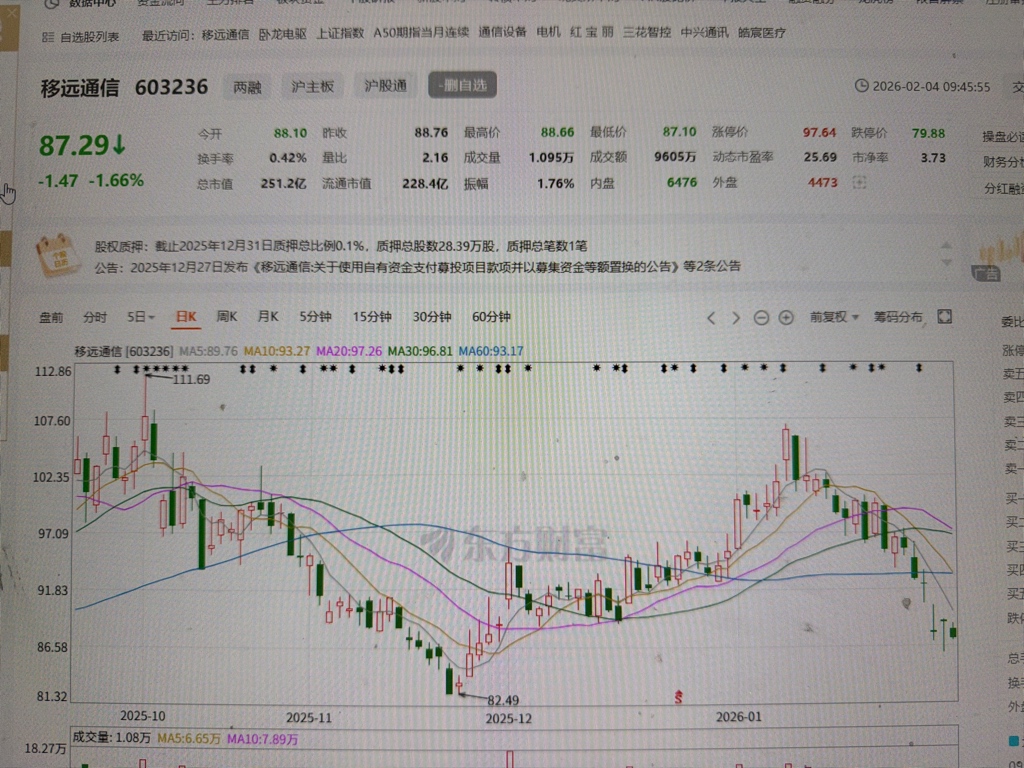Click the 跌停价 79.88 value
The image size is (1024, 768).
[x=929, y=133]
